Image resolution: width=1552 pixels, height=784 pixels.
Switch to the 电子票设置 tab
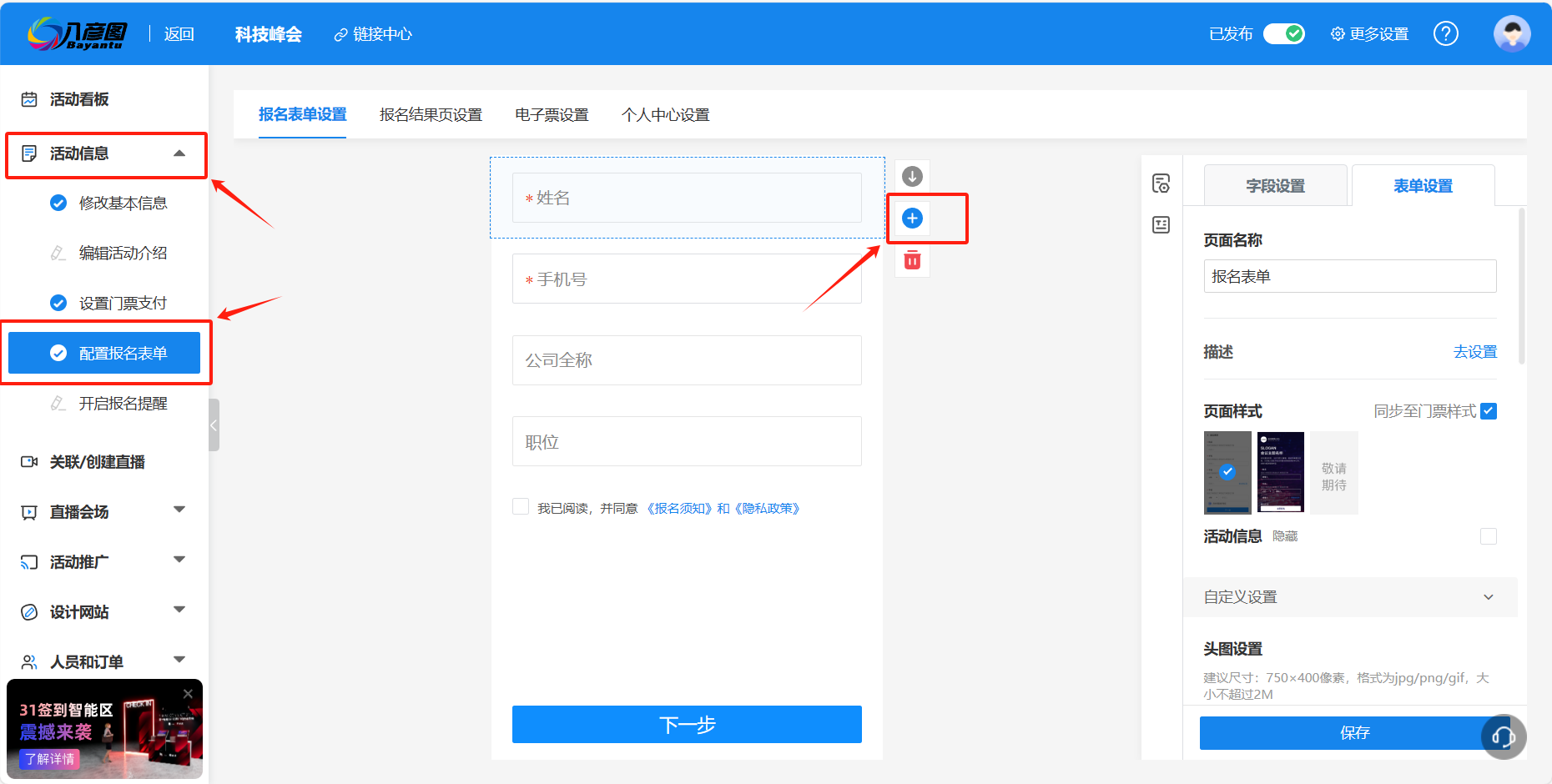click(x=552, y=114)
